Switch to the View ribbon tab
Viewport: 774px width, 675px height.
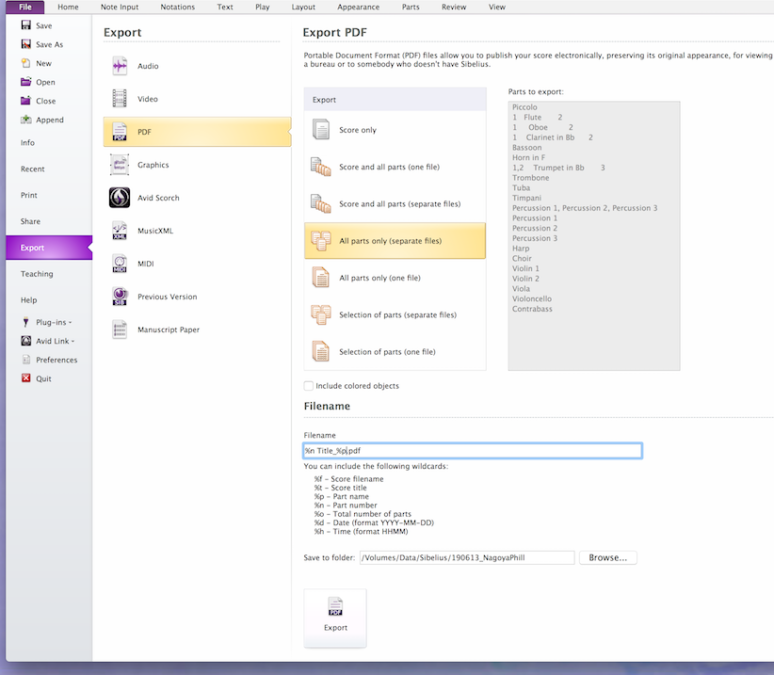click(497, 7)
